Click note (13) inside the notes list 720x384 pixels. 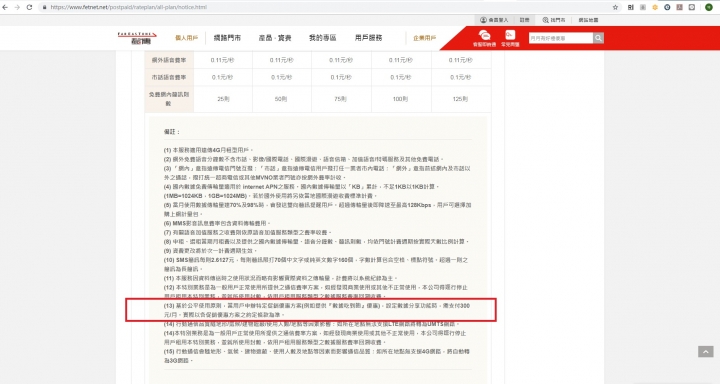pyautogui.click(x=316, y=310)
